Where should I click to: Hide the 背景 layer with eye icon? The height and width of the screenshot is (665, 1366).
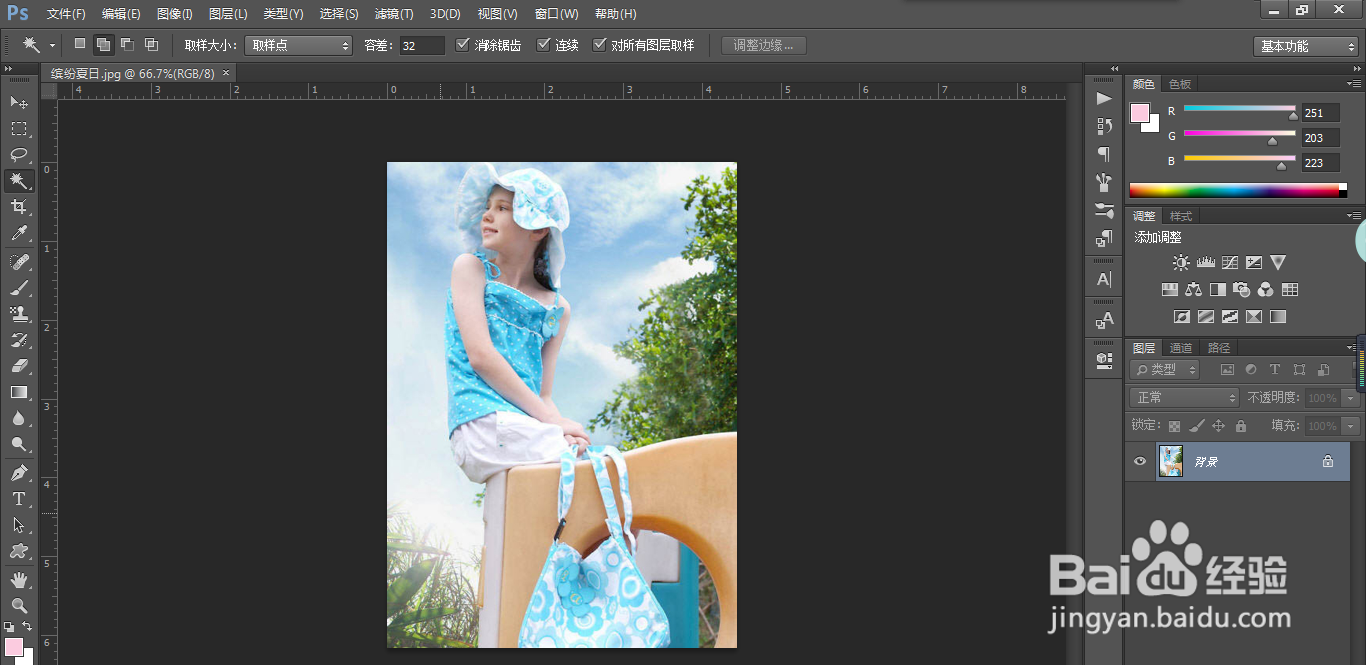(1139, 462)
